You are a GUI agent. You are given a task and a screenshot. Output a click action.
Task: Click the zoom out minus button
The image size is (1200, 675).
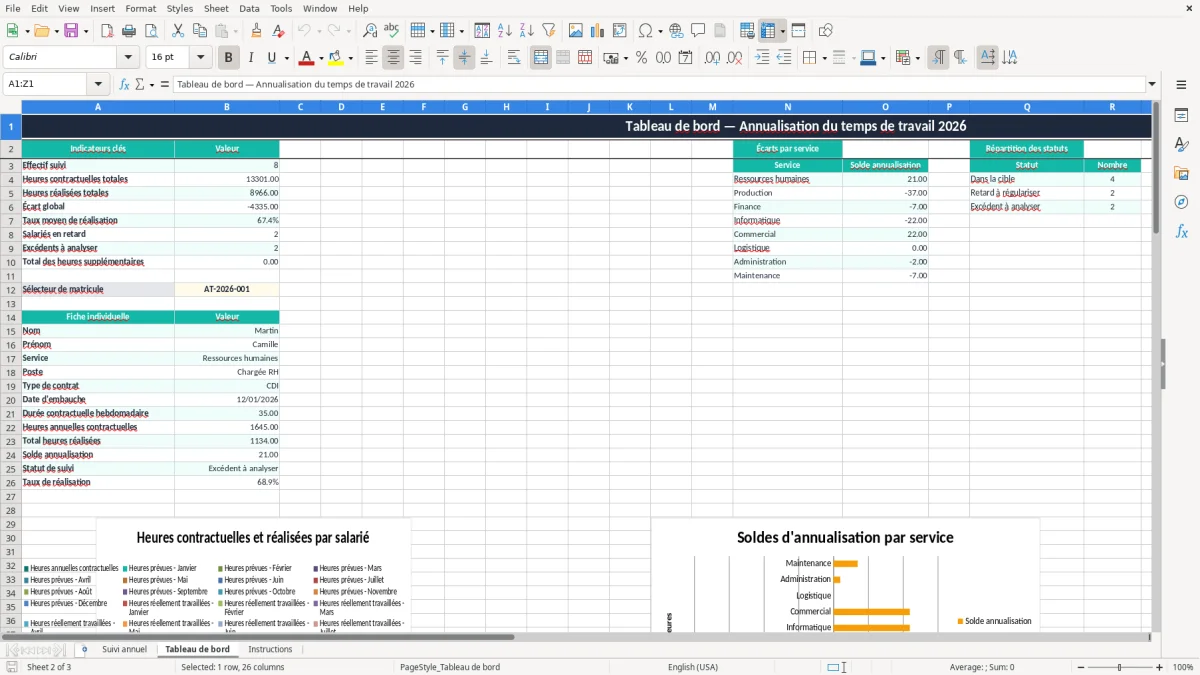click(1080, 667)
